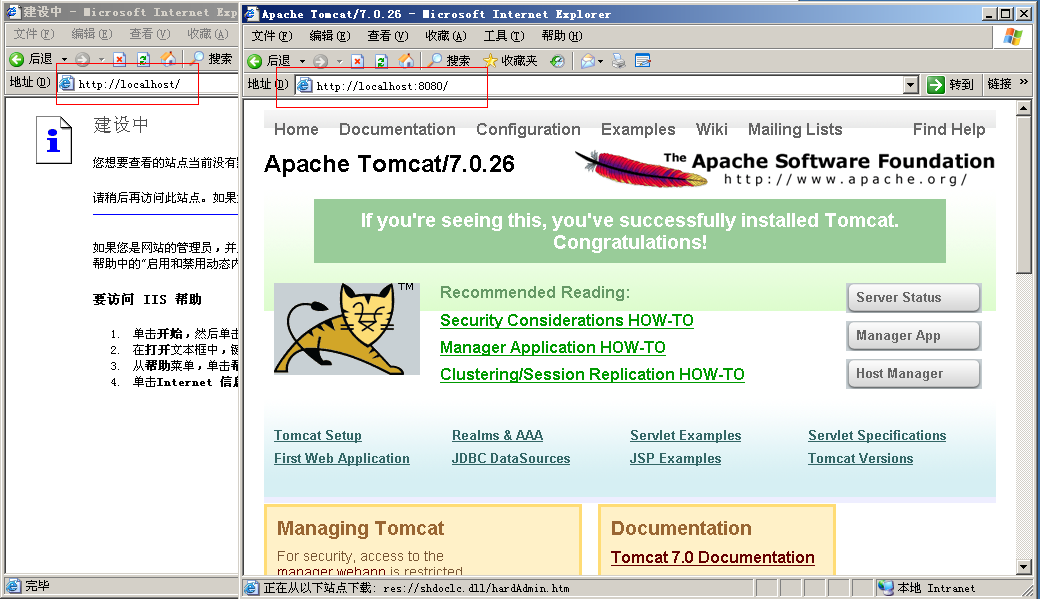Expand the Back history dropdown in Tomcat window
The height and width of the screenshot is (599, 1040).
click(302, 62)
